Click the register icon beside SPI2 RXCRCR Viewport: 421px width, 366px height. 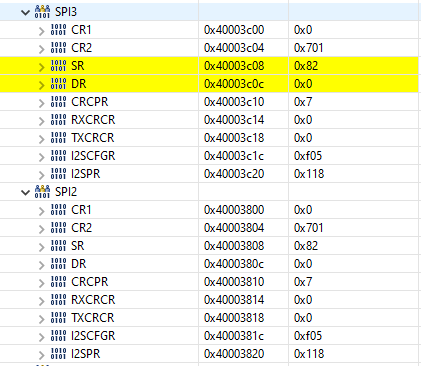click(x=58, y=300)
